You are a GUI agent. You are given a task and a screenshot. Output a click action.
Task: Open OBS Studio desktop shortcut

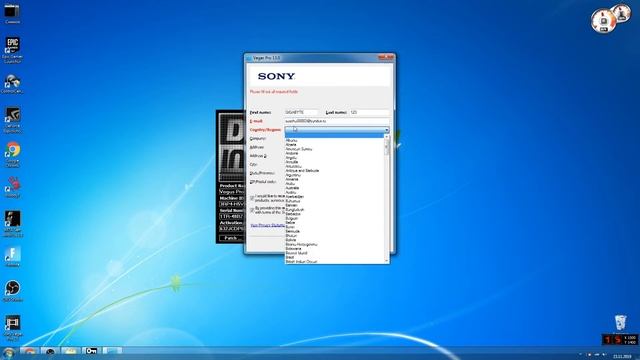(x=12, y=290)
